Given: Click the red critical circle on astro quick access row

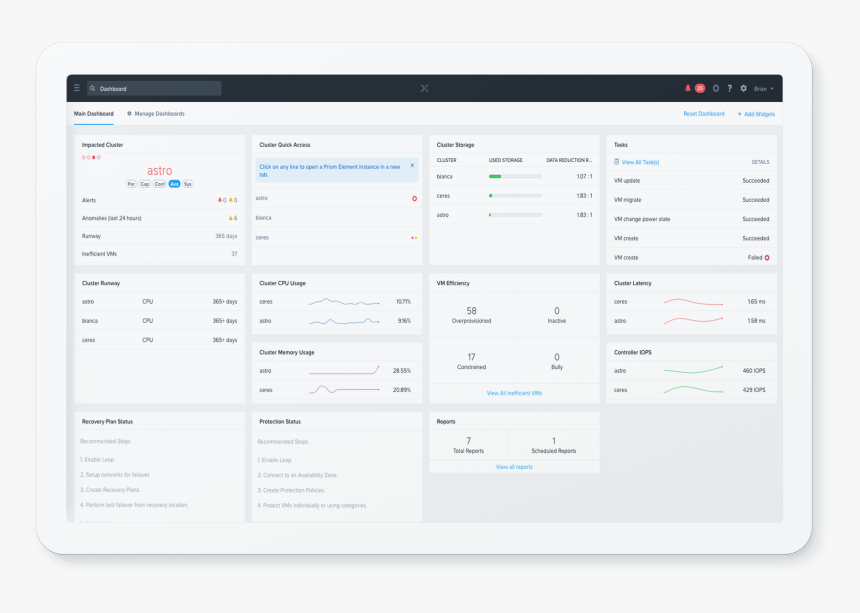Looking at the screenshot, I should (415, 198).
